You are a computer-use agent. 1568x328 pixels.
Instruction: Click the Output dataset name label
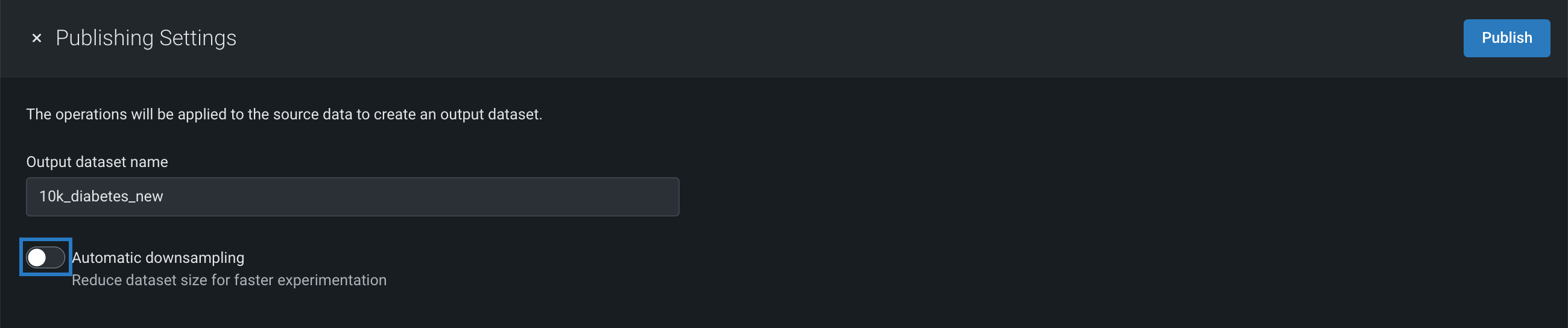tap(96, 162)
